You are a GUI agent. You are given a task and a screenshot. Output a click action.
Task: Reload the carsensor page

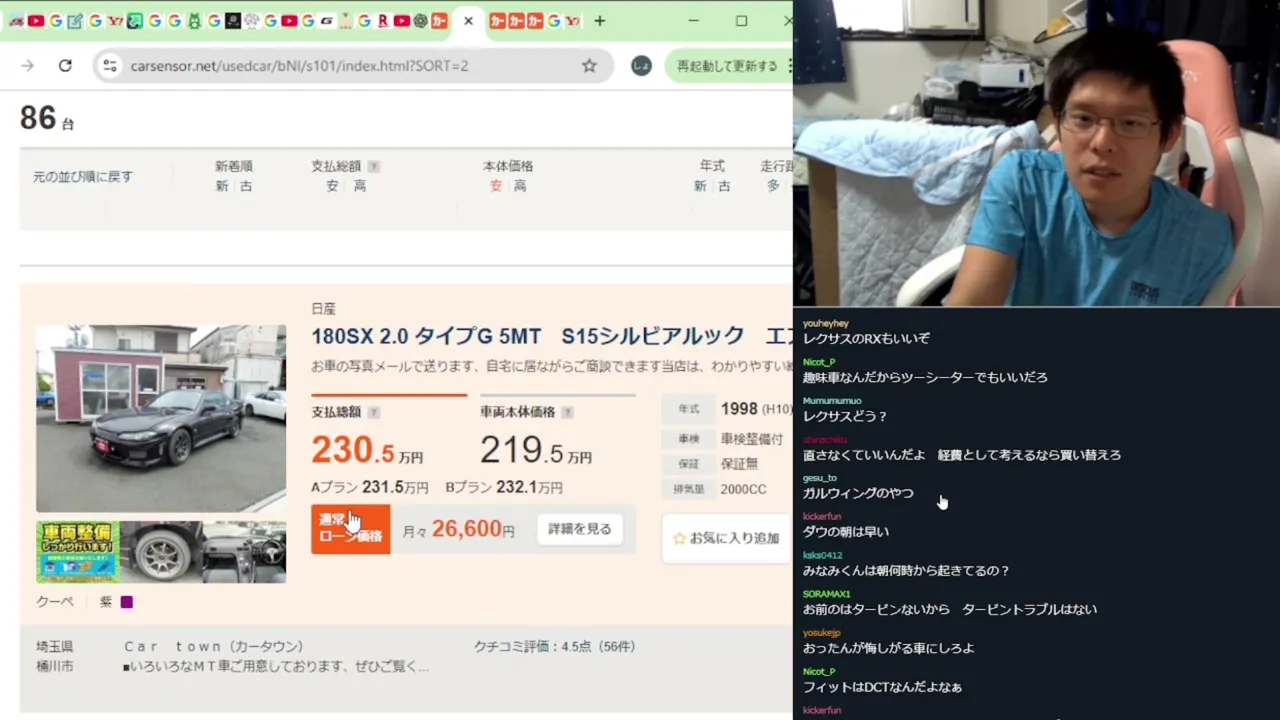65,66
